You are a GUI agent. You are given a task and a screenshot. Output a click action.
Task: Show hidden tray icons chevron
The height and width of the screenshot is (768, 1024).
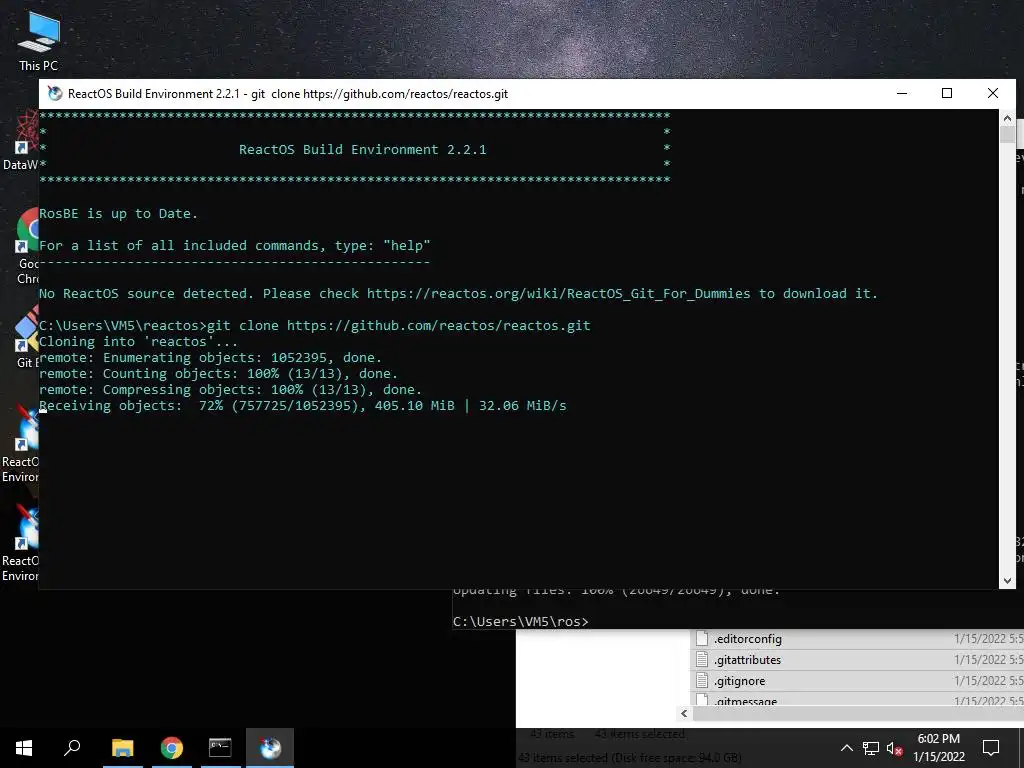tap(846, 748)
